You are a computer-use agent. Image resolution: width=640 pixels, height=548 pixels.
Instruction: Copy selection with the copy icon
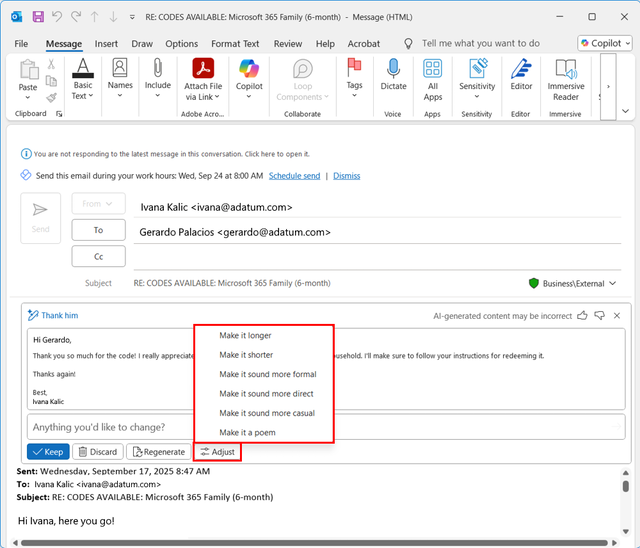click(51, 81)
